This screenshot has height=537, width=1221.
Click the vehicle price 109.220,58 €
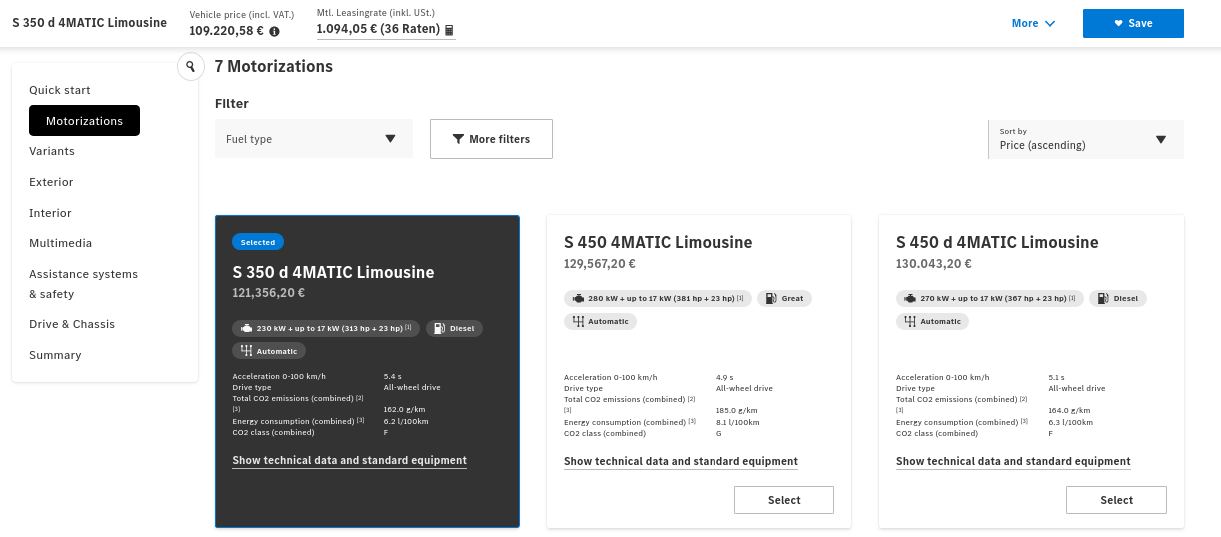(227, 31)
